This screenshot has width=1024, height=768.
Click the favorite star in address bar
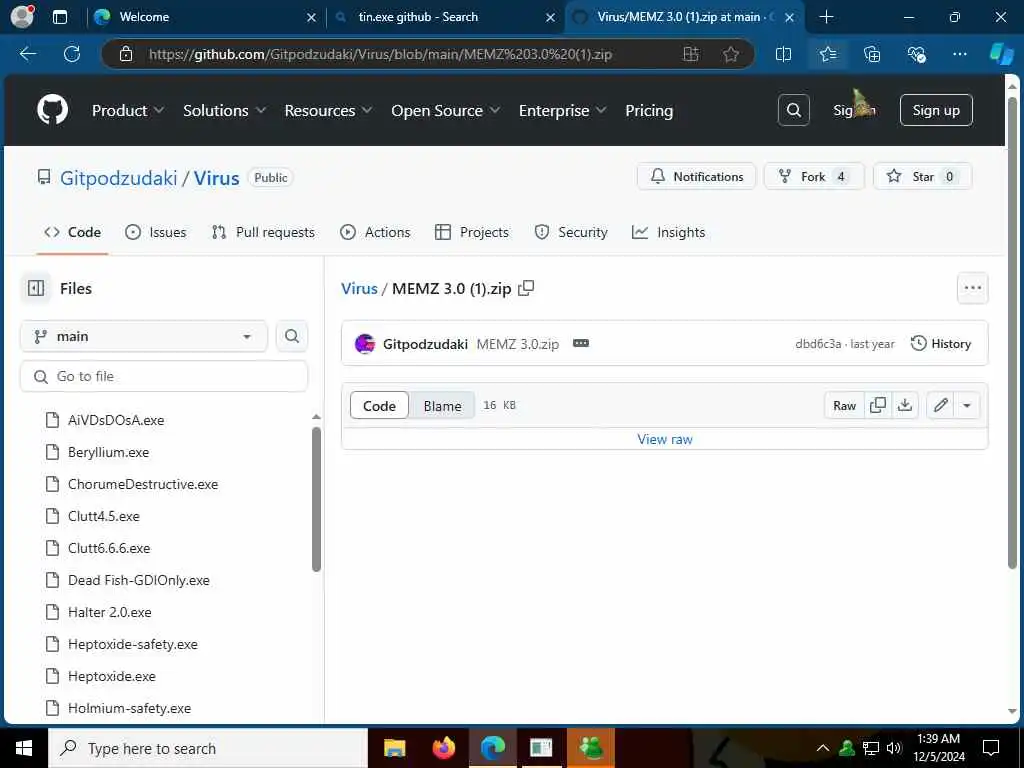(731, 54)
